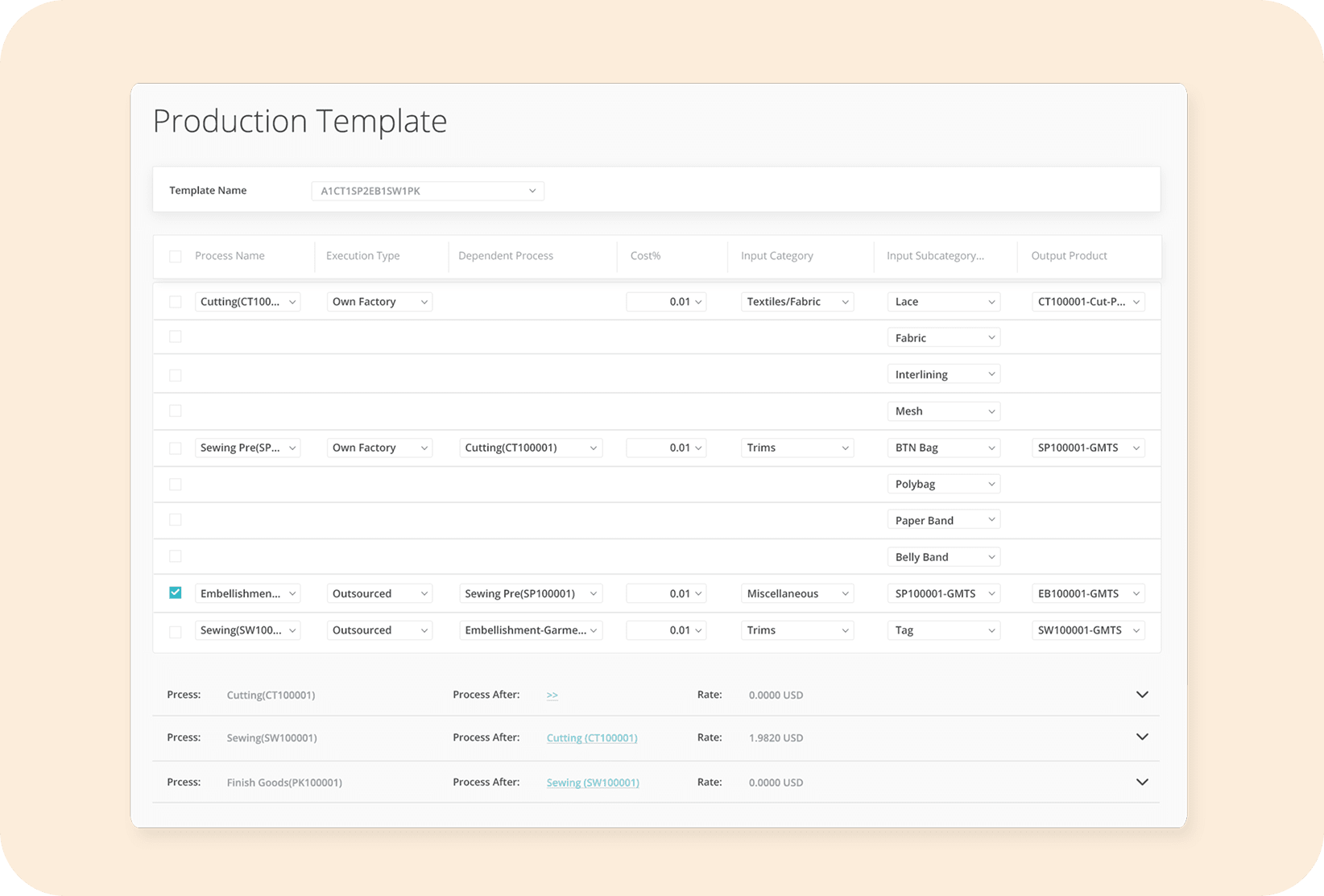Uncheck the Embellishment row checkbox
Image resolution: width=1324 pixels, height=896 pixels.
pyautogui.click(x=175, y=593)
